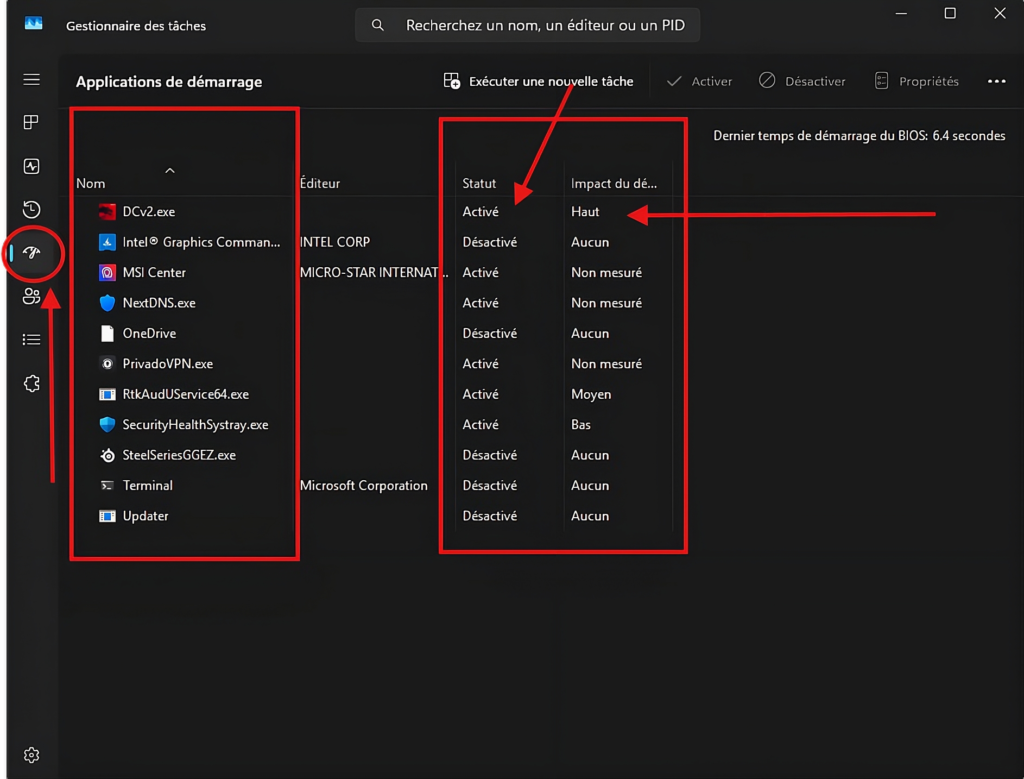Click the Updater app icon
The width and height of the screenshot is (1024, 779).
click(x=107, y=516)
